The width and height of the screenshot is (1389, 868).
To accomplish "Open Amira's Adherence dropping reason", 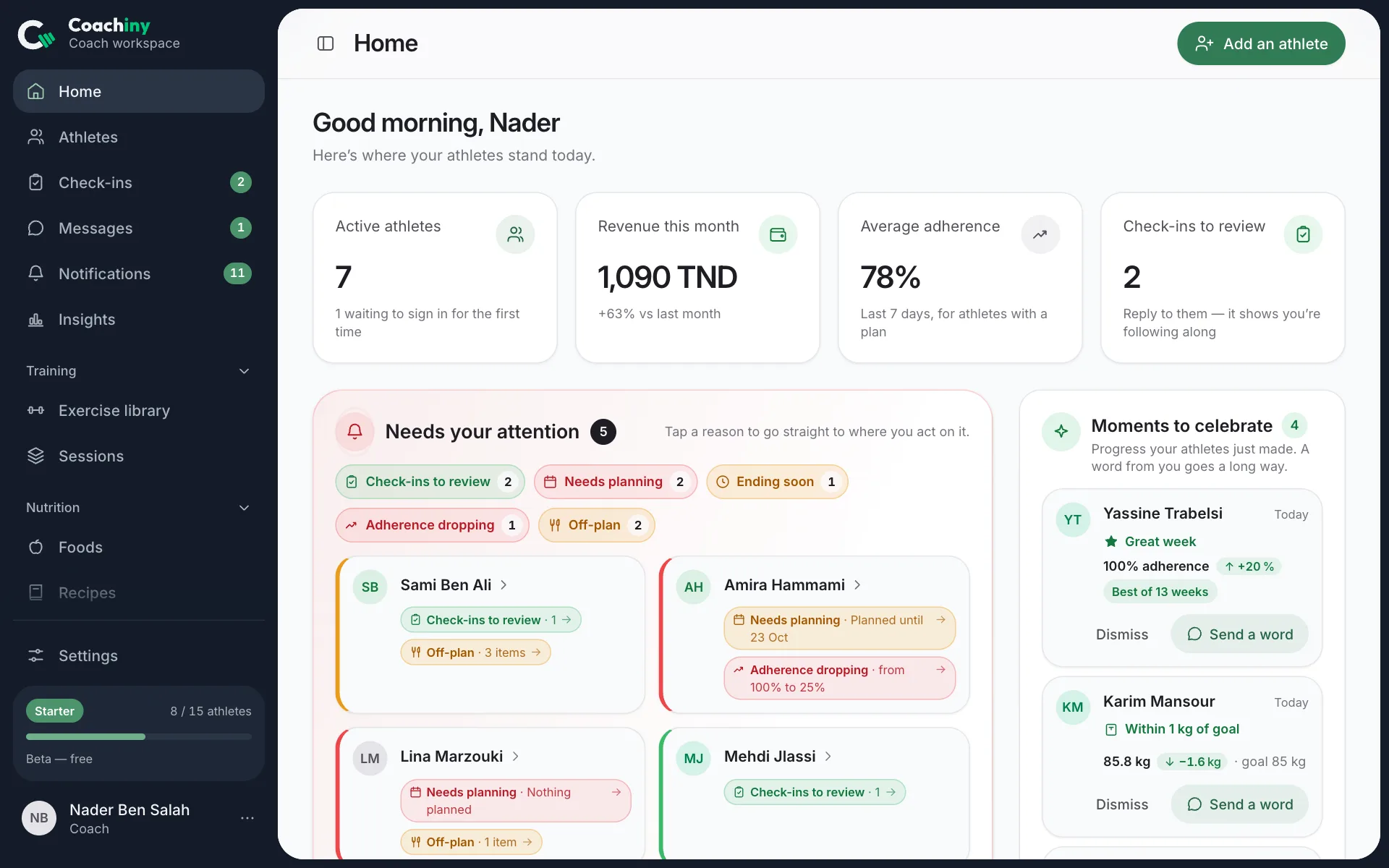I will click(x=839, y=678).
